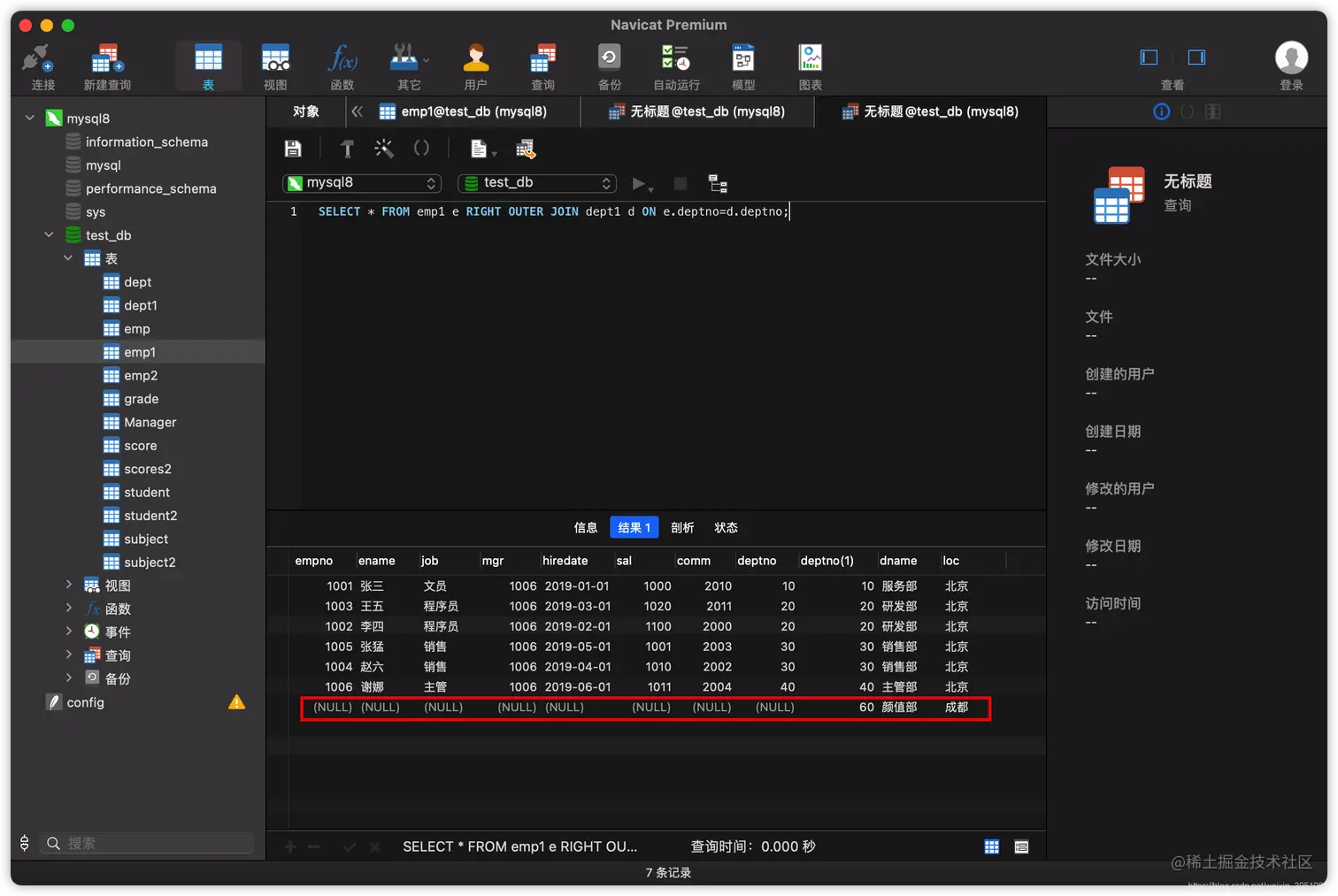The height and width of the screenshot is (896, 1338).
Task: Collapse the test_db database node
Action: click(50, 234)
